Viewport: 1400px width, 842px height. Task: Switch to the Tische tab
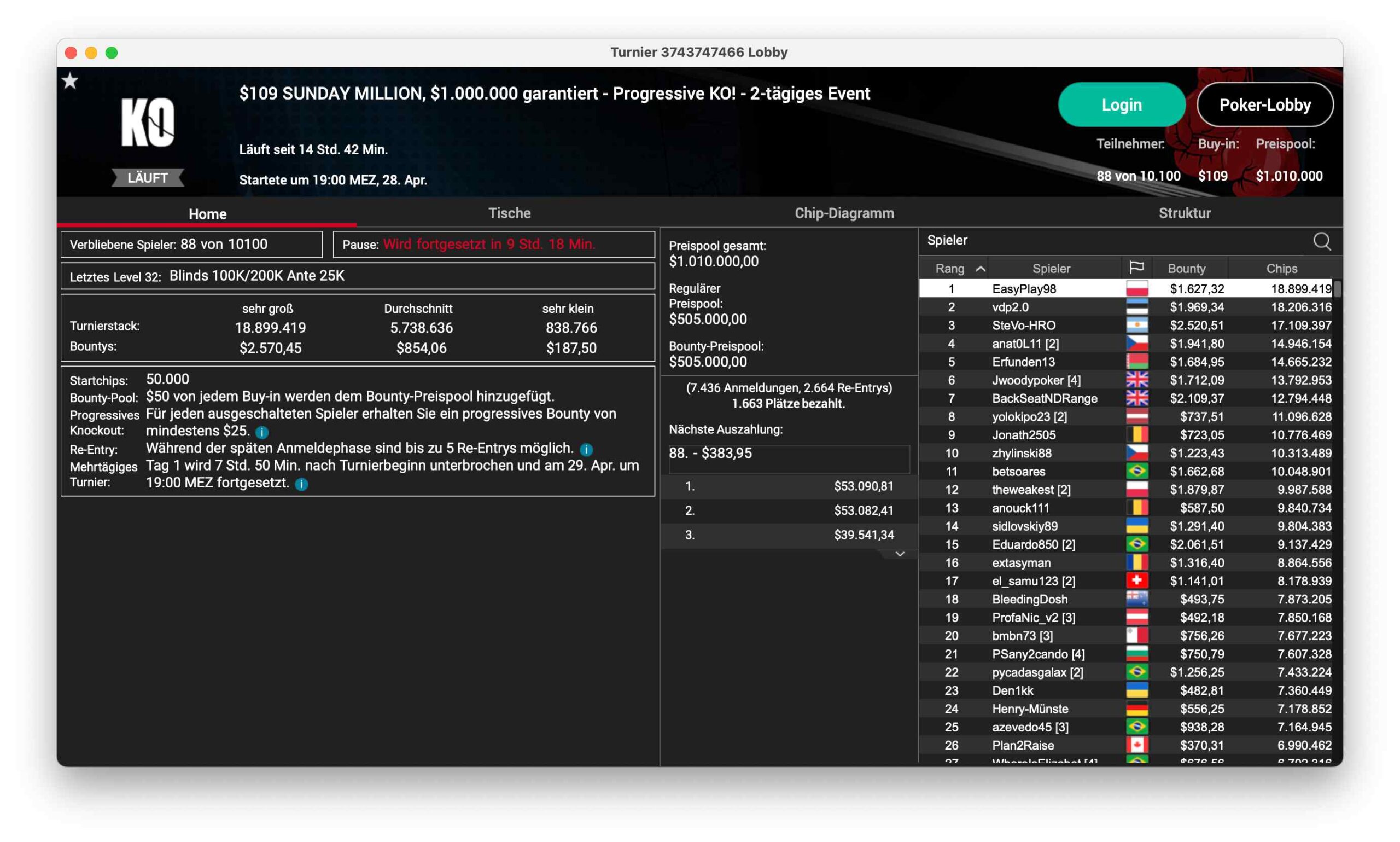(509, 213)
